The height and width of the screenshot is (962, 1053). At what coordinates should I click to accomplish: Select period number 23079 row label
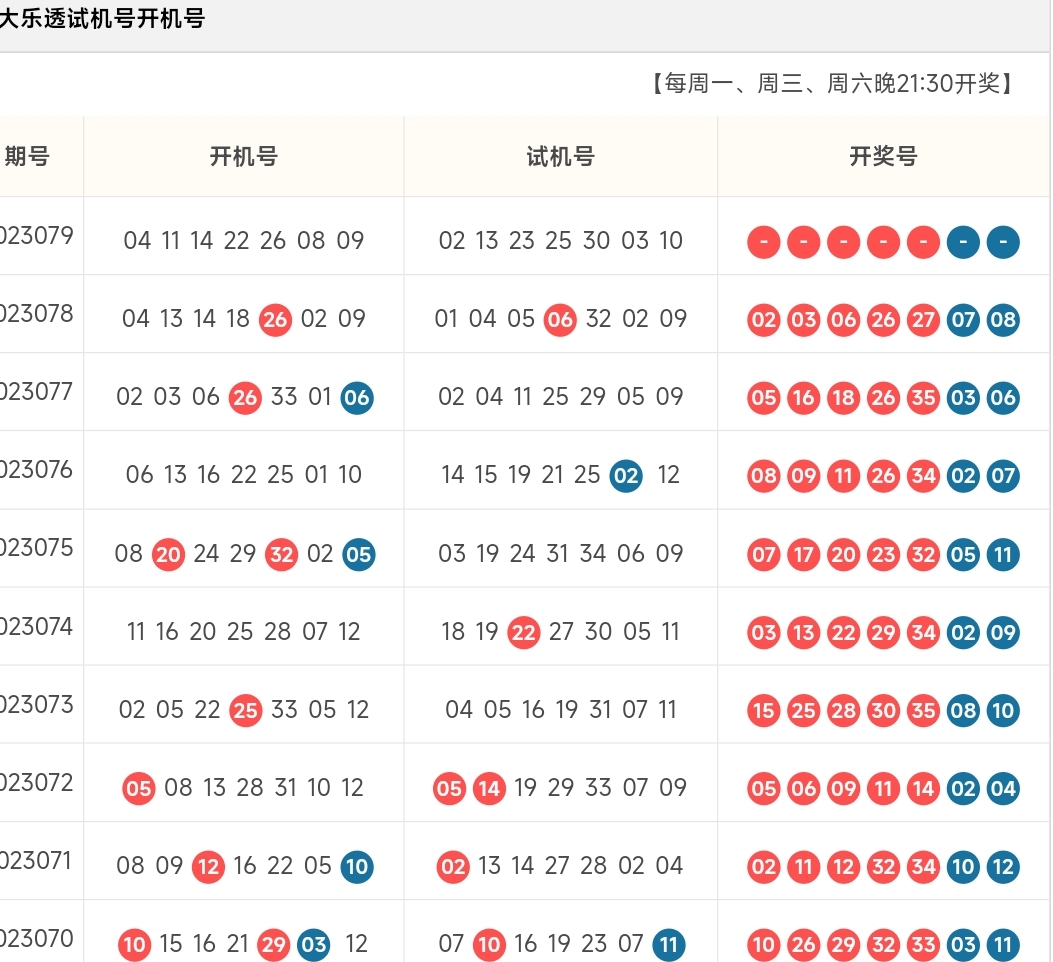tap(36, 236)
